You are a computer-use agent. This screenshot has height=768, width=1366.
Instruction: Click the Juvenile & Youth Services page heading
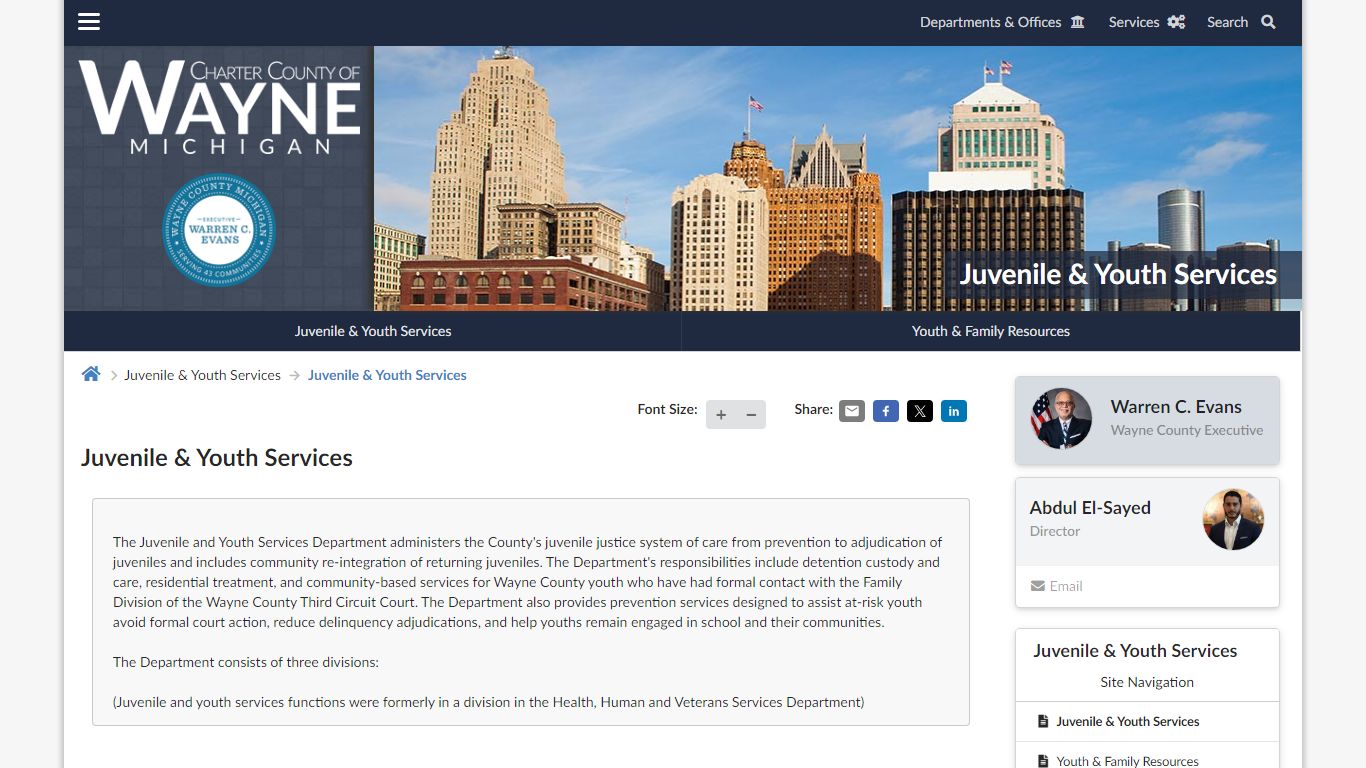[217, 457]
